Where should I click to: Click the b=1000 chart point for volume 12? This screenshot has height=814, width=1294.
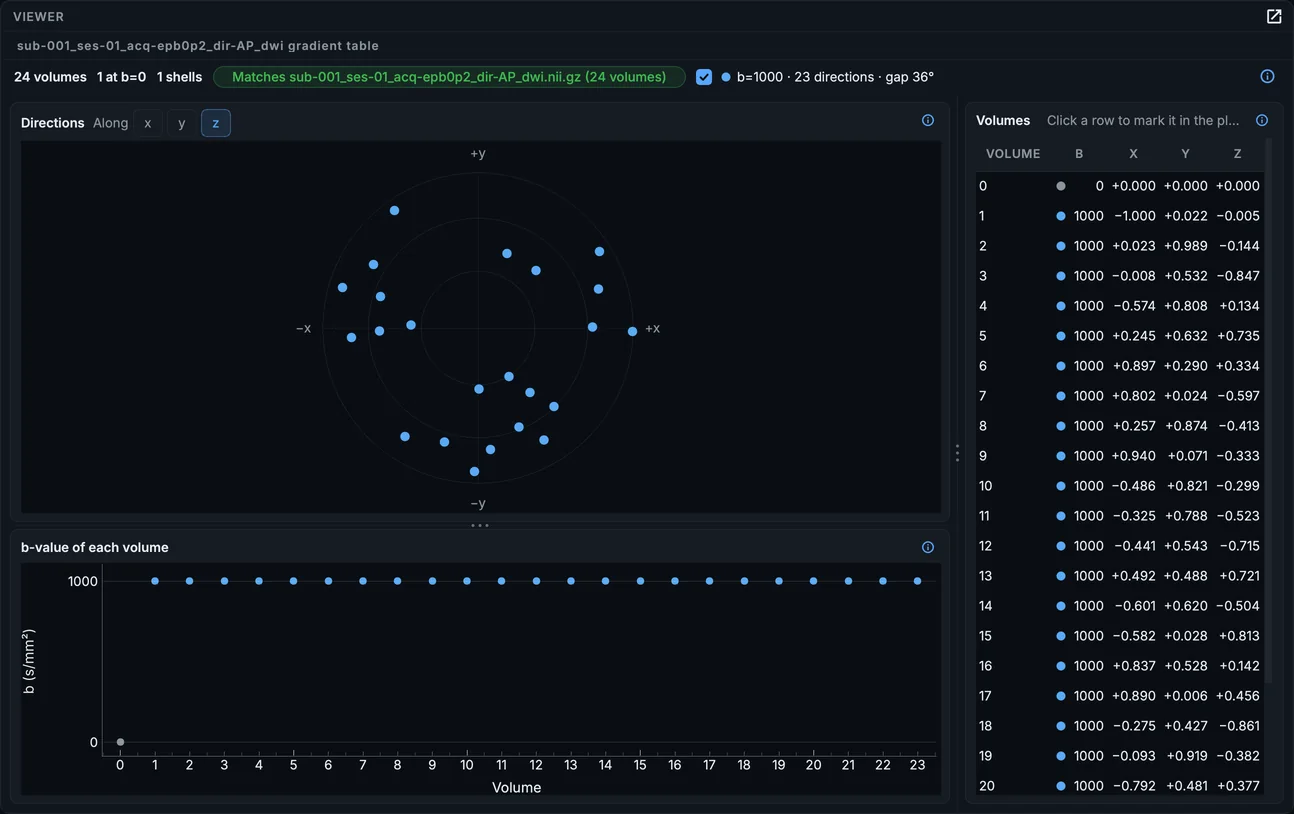536,581
